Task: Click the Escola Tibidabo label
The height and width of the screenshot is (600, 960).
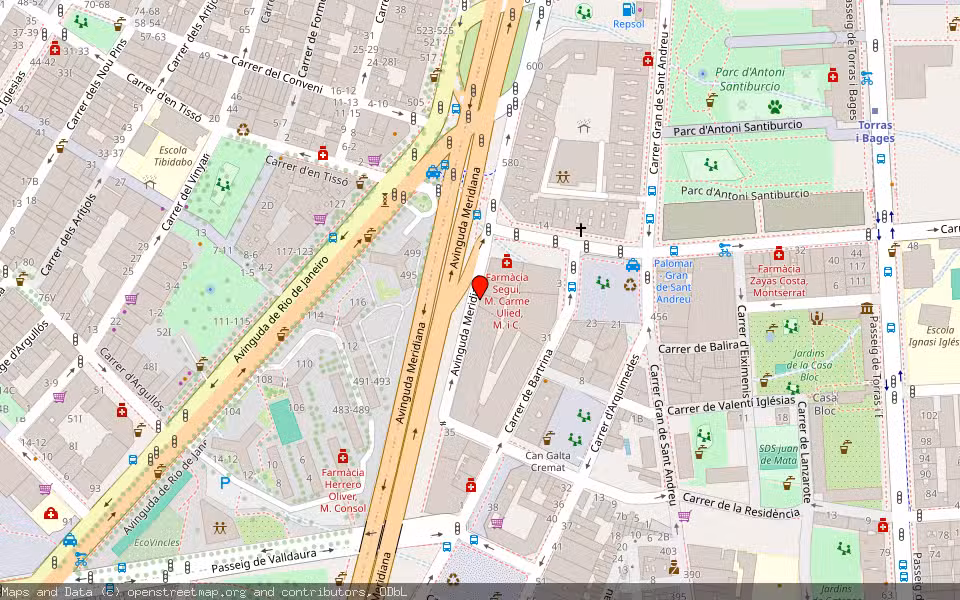Action: [x=173, y=157]
